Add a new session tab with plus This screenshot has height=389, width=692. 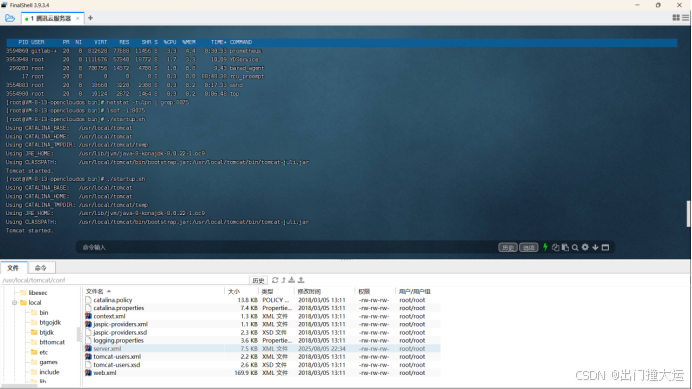[90, 18]
